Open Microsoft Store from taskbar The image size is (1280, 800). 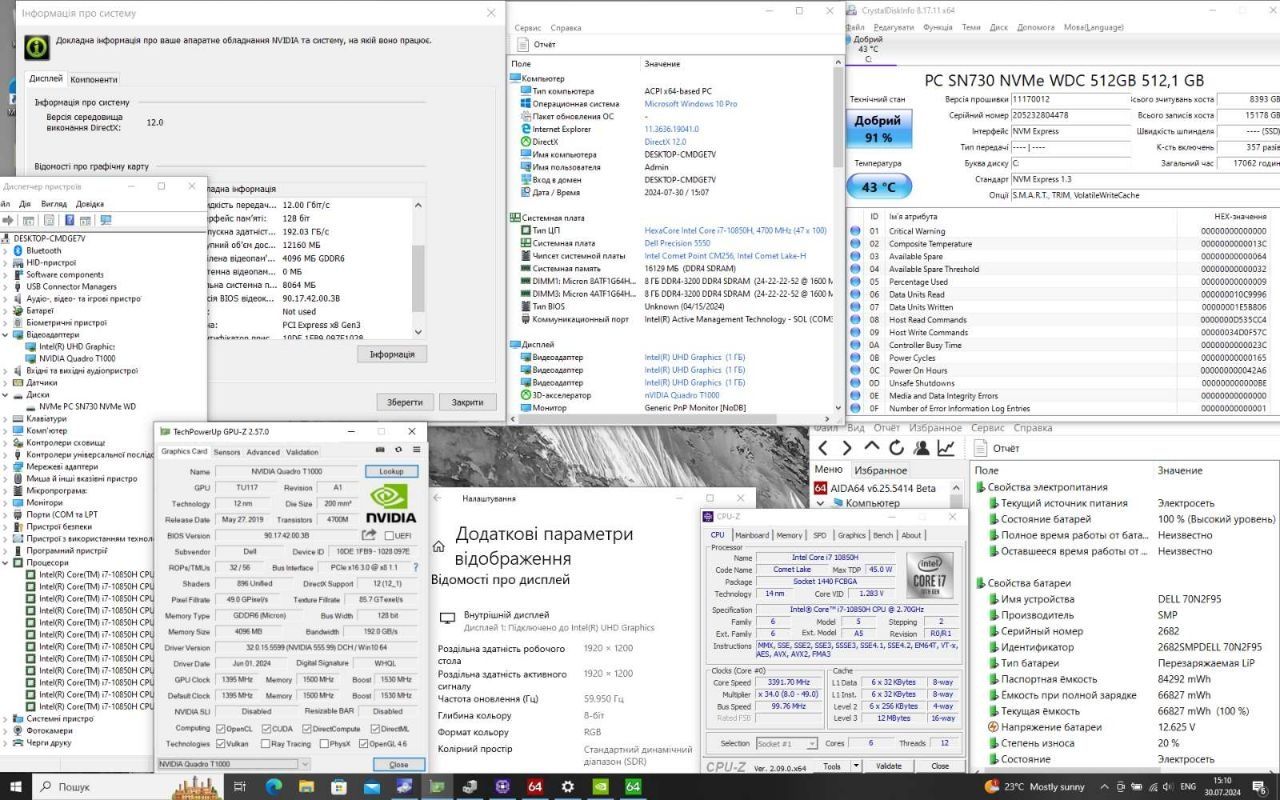click(339, 787)
